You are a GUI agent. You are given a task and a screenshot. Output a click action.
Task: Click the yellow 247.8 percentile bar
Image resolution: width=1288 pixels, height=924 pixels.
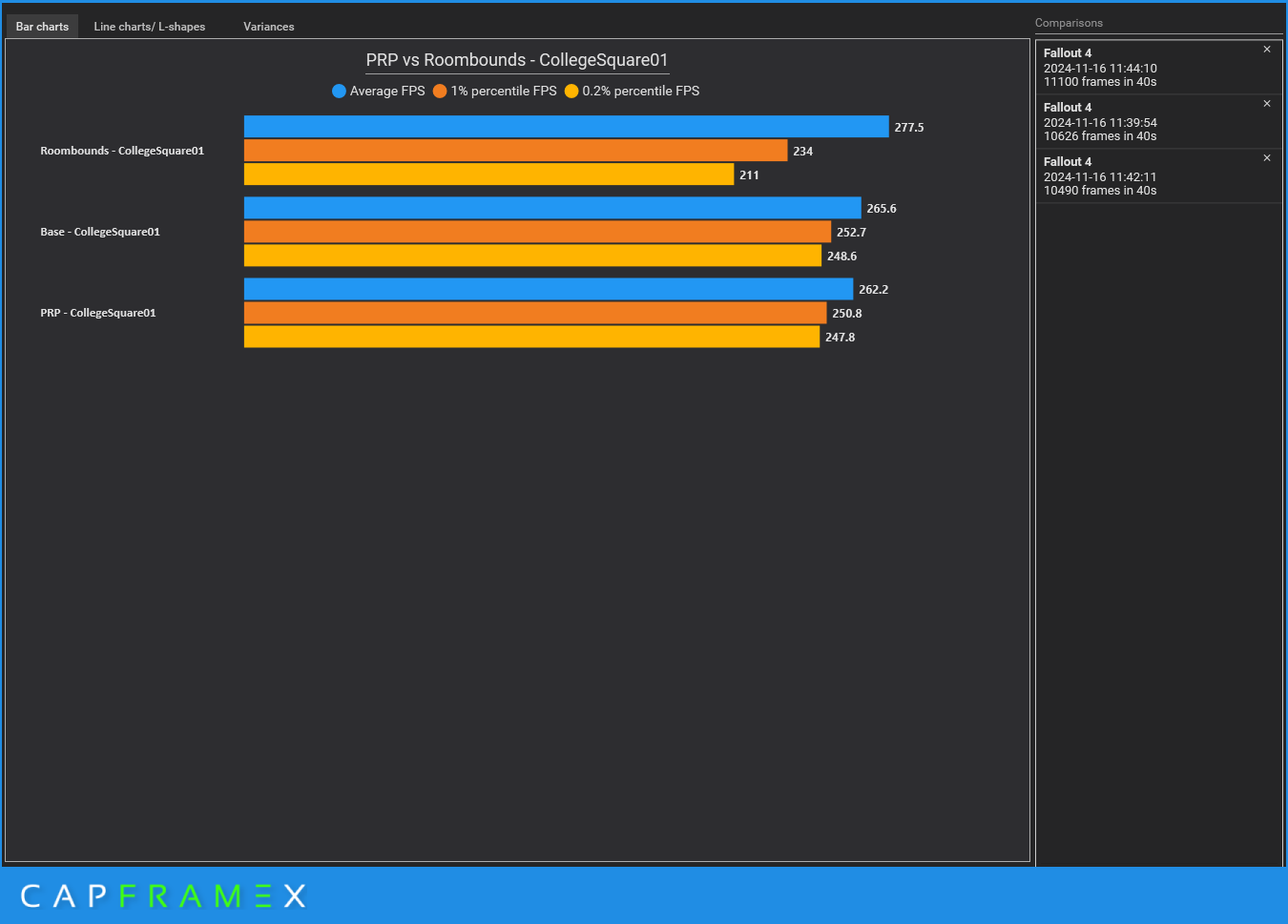(x=532, y=337)
